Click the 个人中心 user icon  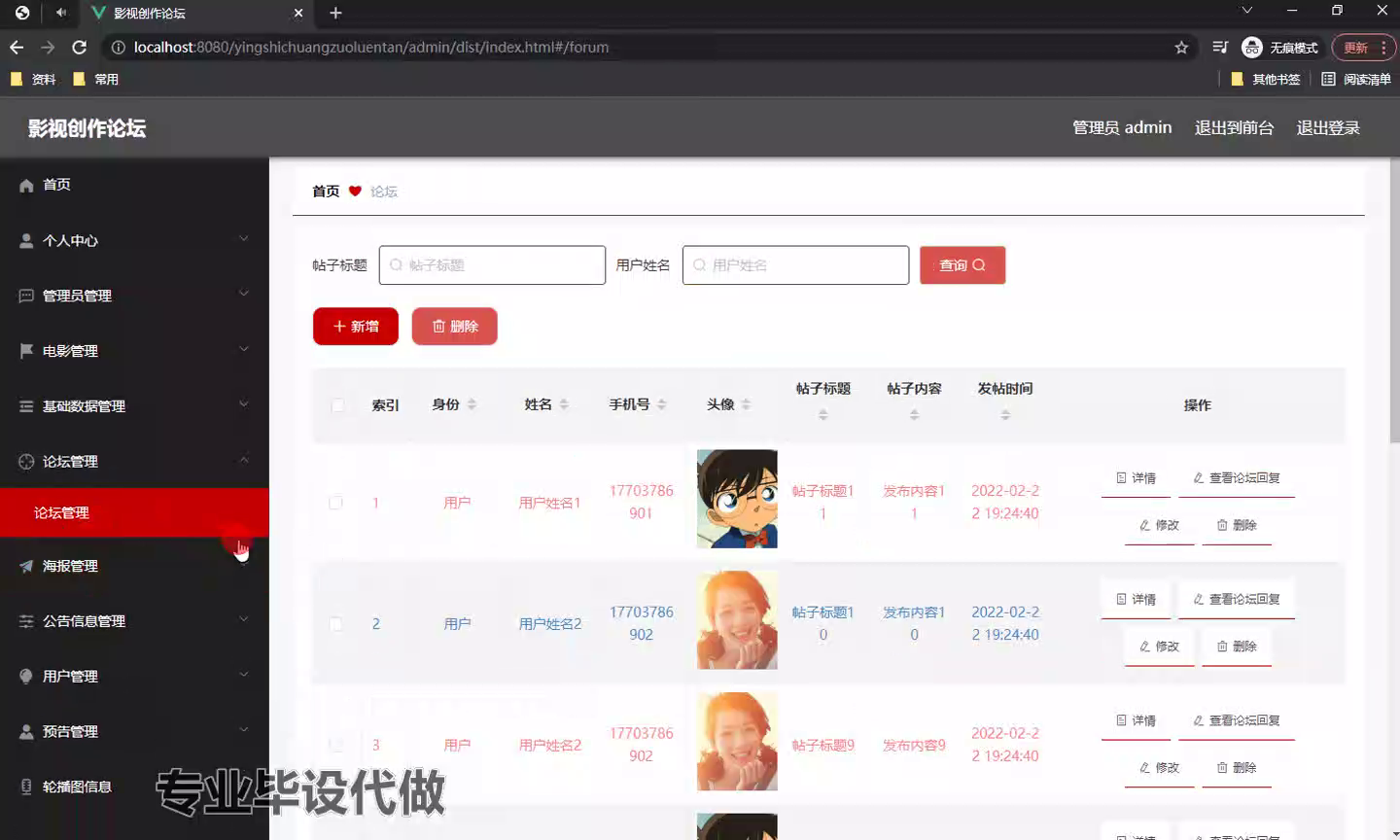coord(26,241)
